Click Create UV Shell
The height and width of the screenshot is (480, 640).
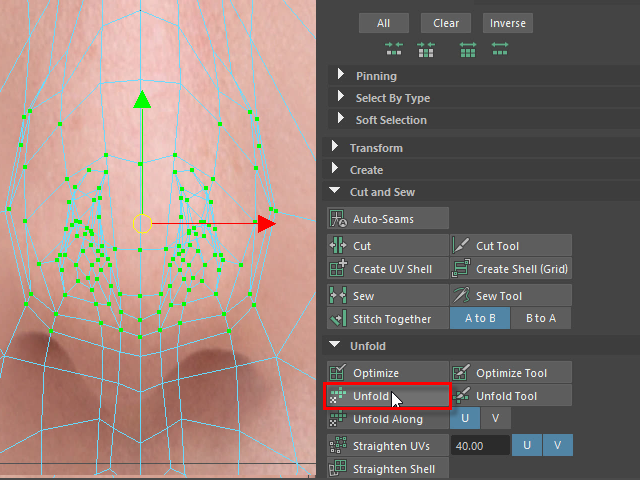pyautogui.click(x=388, y=269)
